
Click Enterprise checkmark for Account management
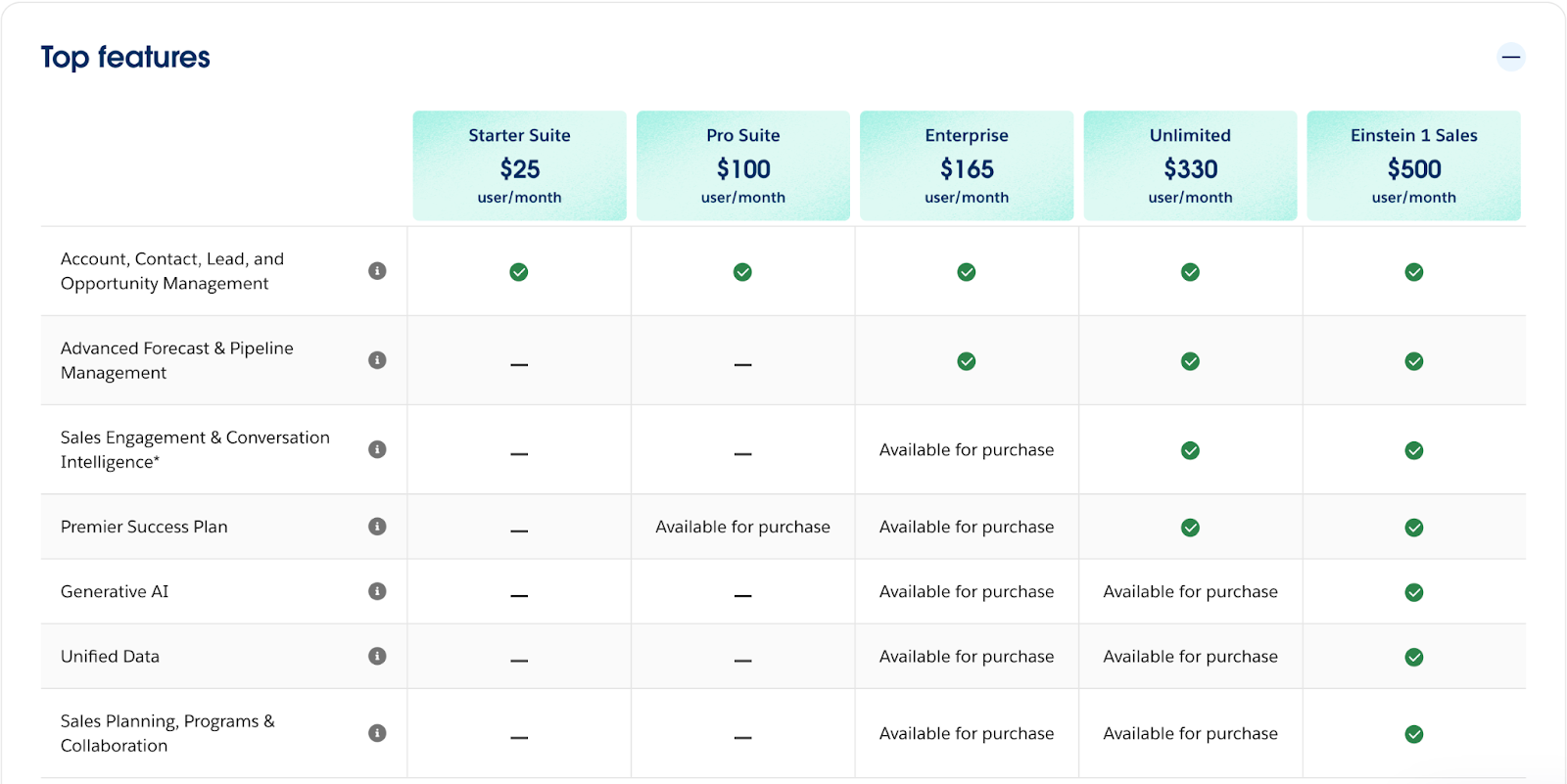point(967,272)
